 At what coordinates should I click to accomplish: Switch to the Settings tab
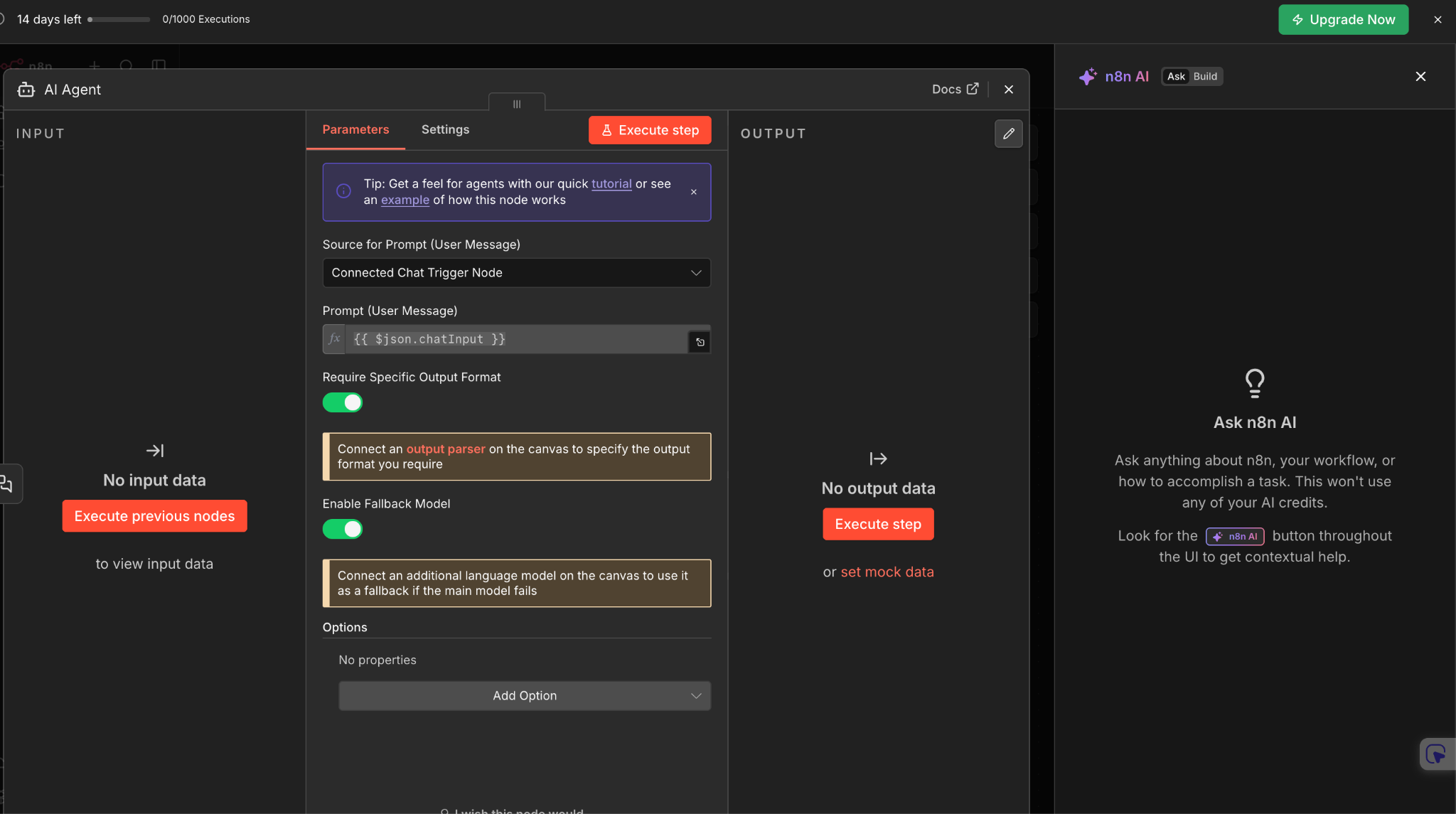click(445, 129)
